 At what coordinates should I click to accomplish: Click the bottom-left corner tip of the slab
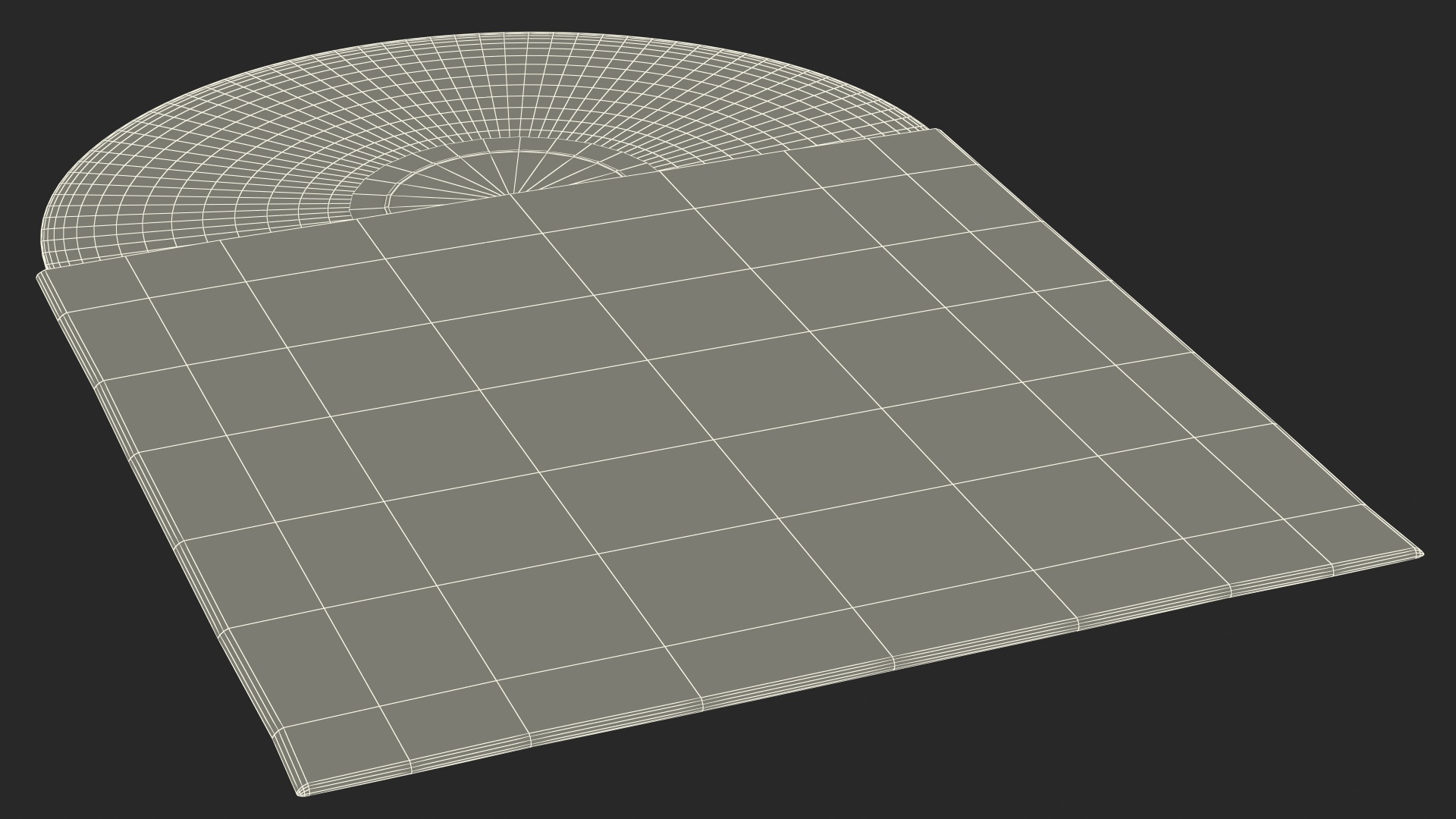[303, 792]
